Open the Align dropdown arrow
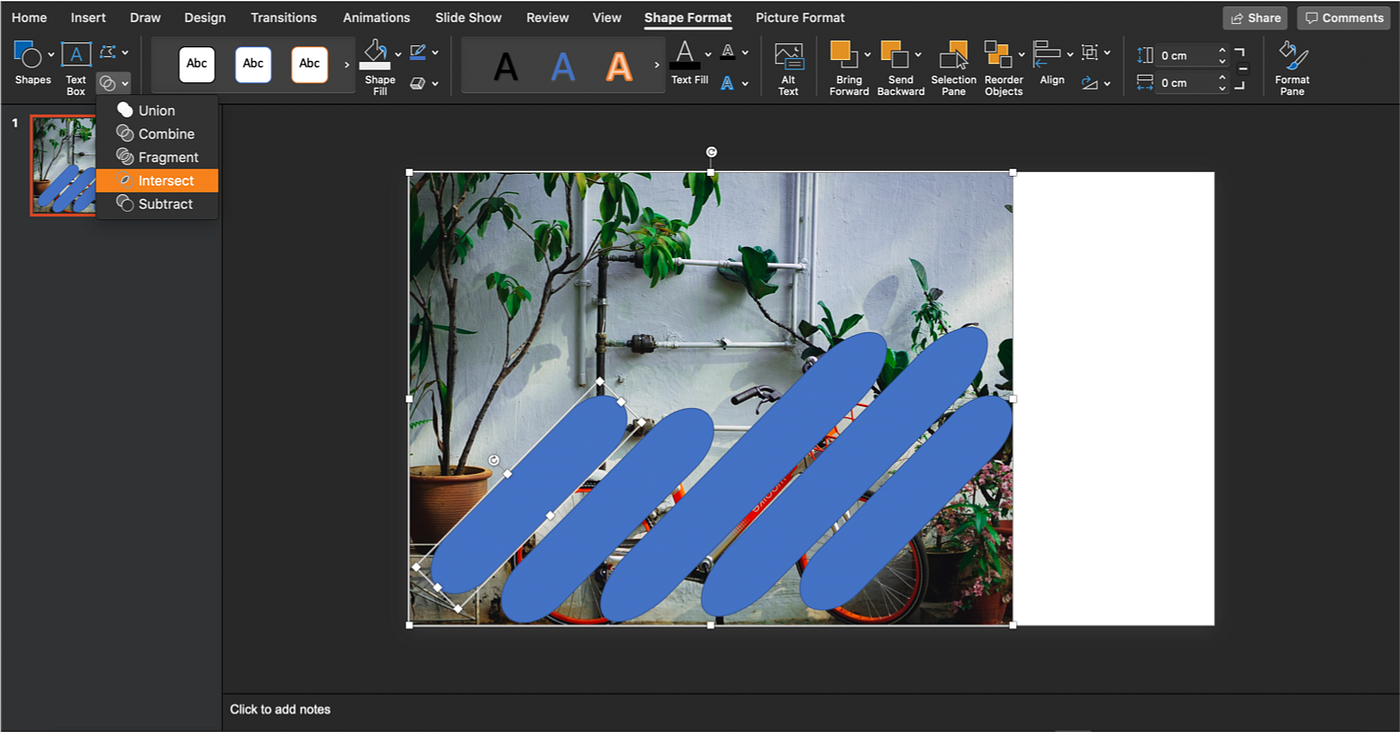Screen dimensions: 1400x732 (1069, 52)
